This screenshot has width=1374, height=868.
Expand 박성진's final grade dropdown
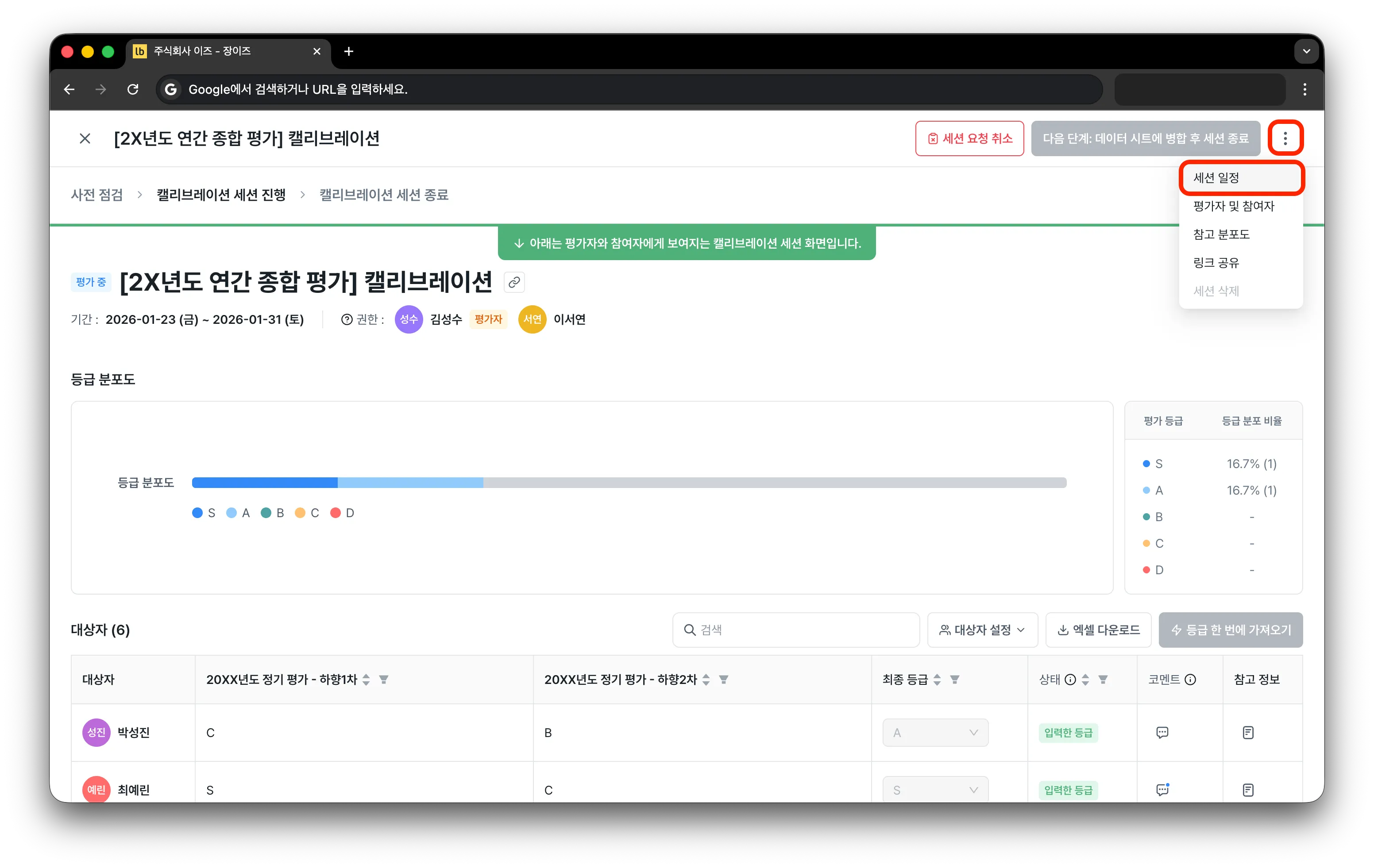[x=935, y=732]
